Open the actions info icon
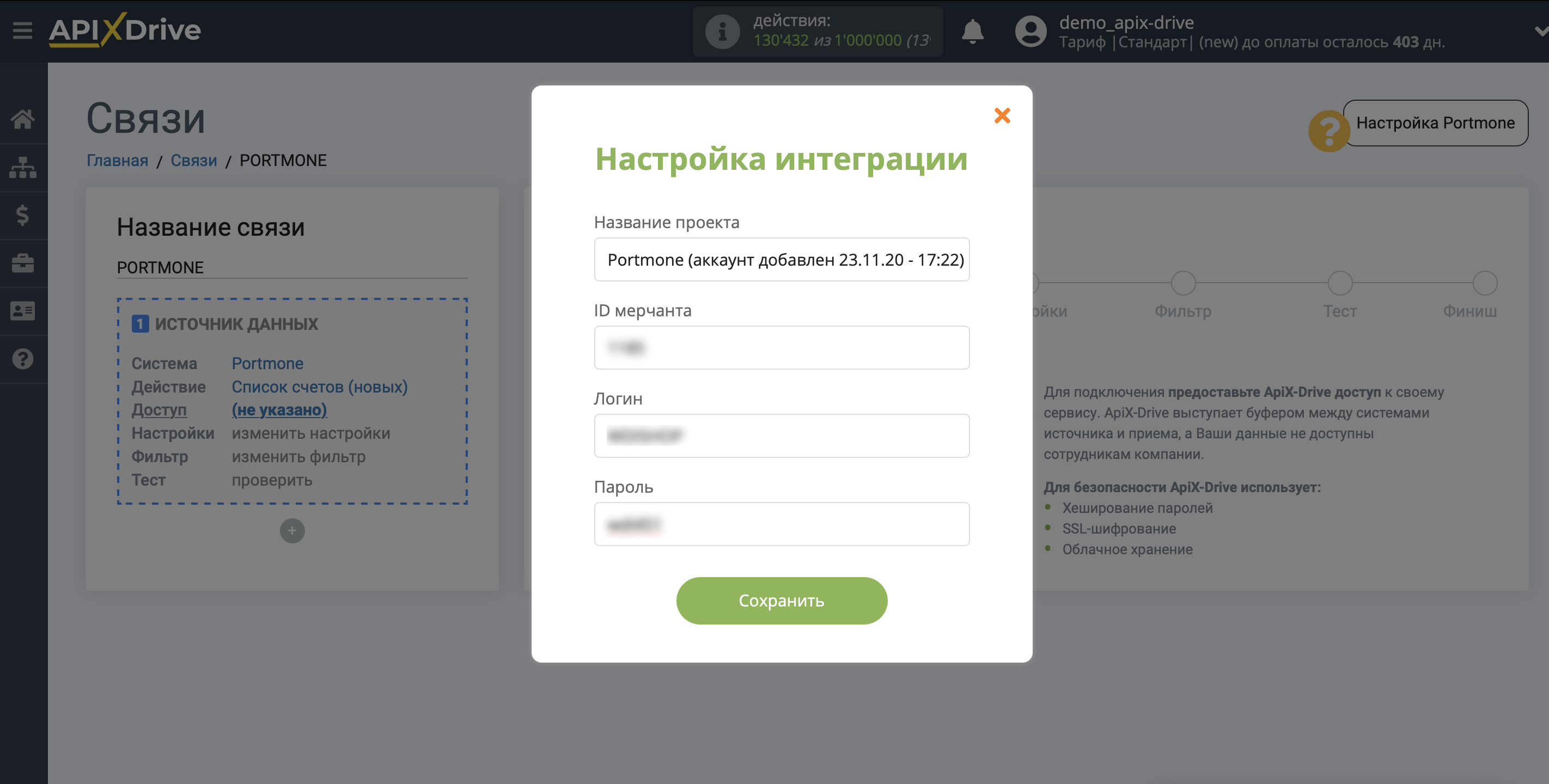This screenshot has width=1549, height=784. pyautogui.click(x=722, y=31)
